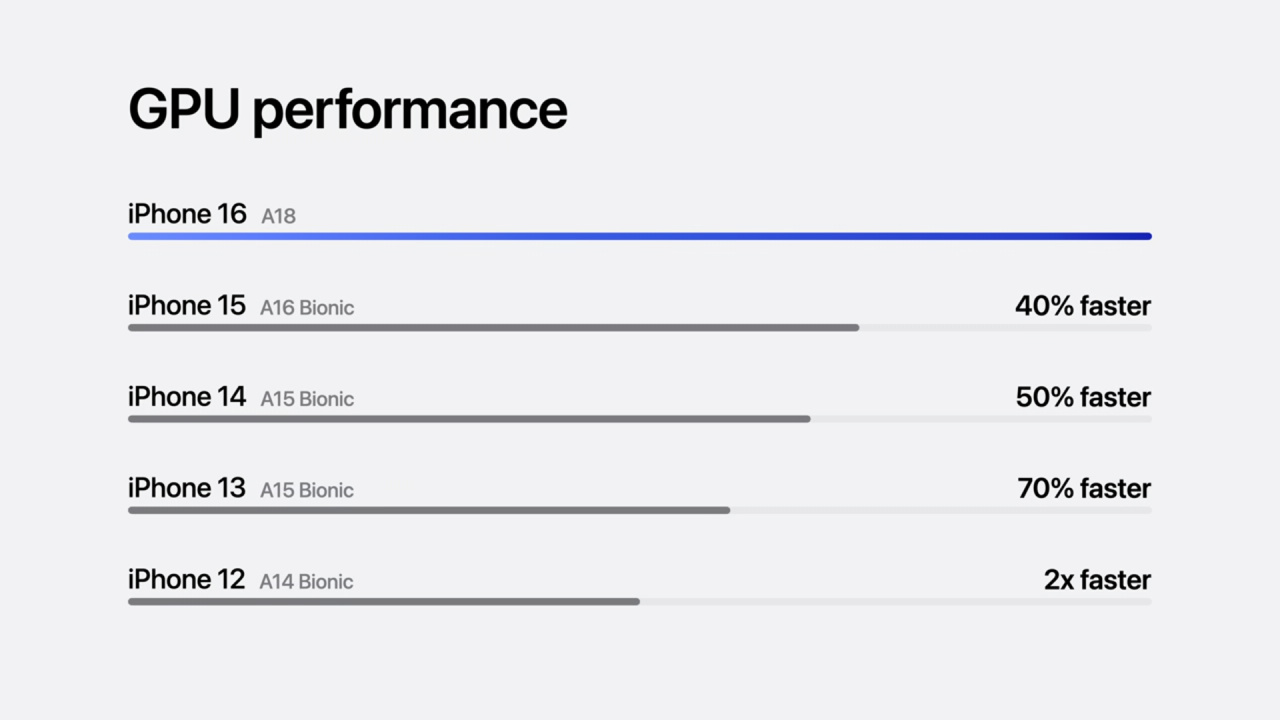Click the A16 Bionic chip label
The image size is (1280, 720).
(x=307, y=308)
